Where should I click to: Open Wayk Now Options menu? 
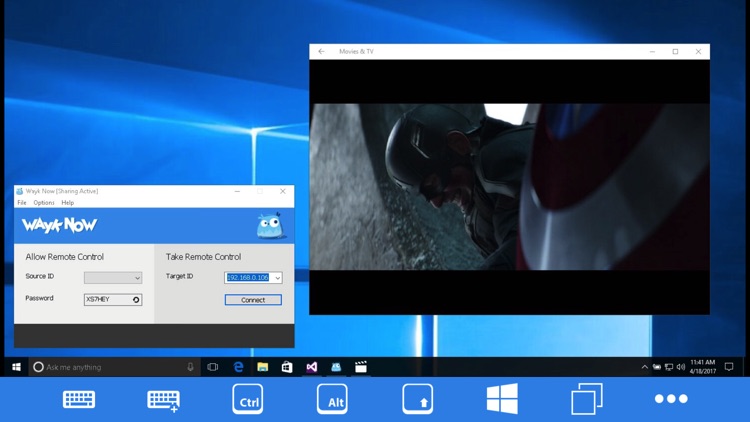(44, 202)
